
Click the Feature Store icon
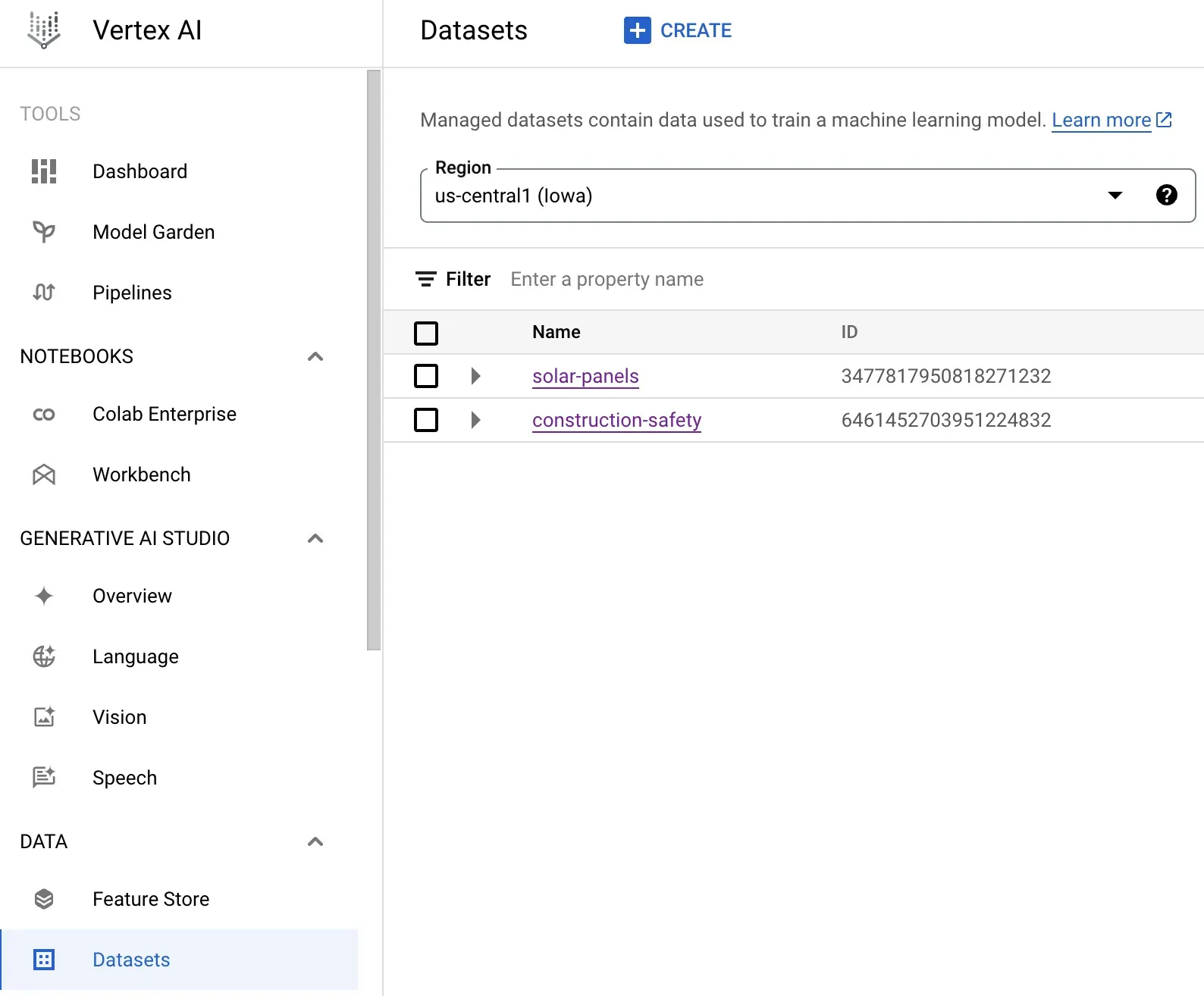coord(44,899)
